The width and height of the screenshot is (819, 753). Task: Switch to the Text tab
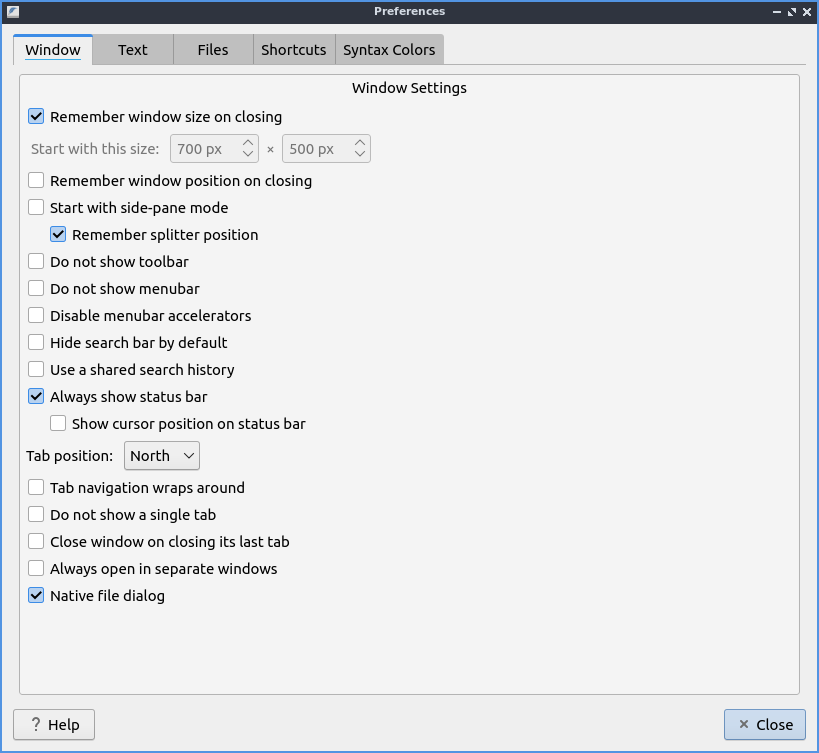click(132, 50)
